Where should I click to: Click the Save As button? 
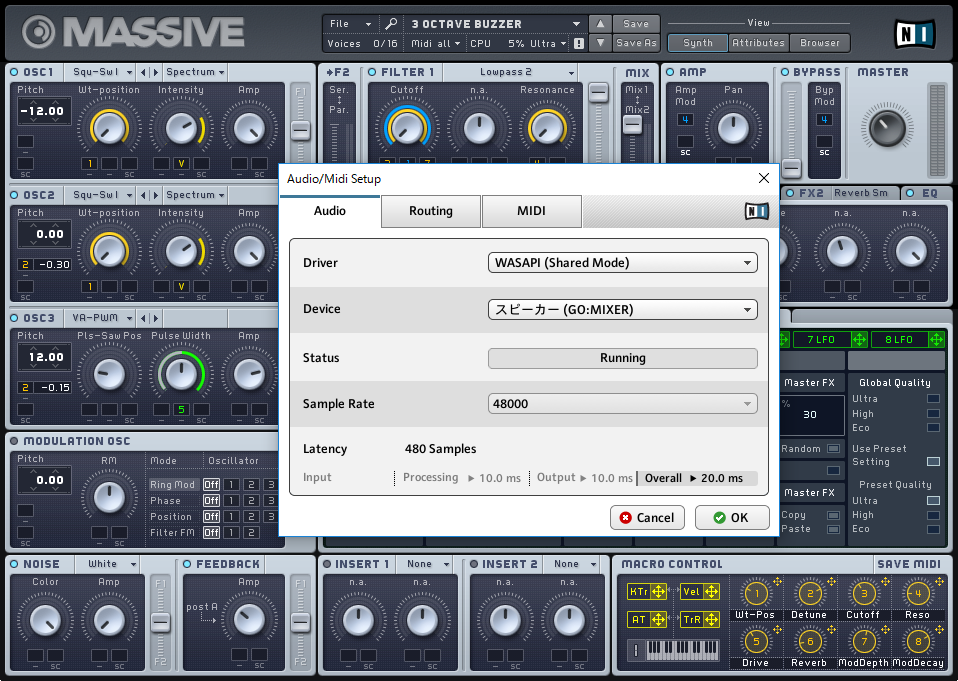[x=636, y=43]
